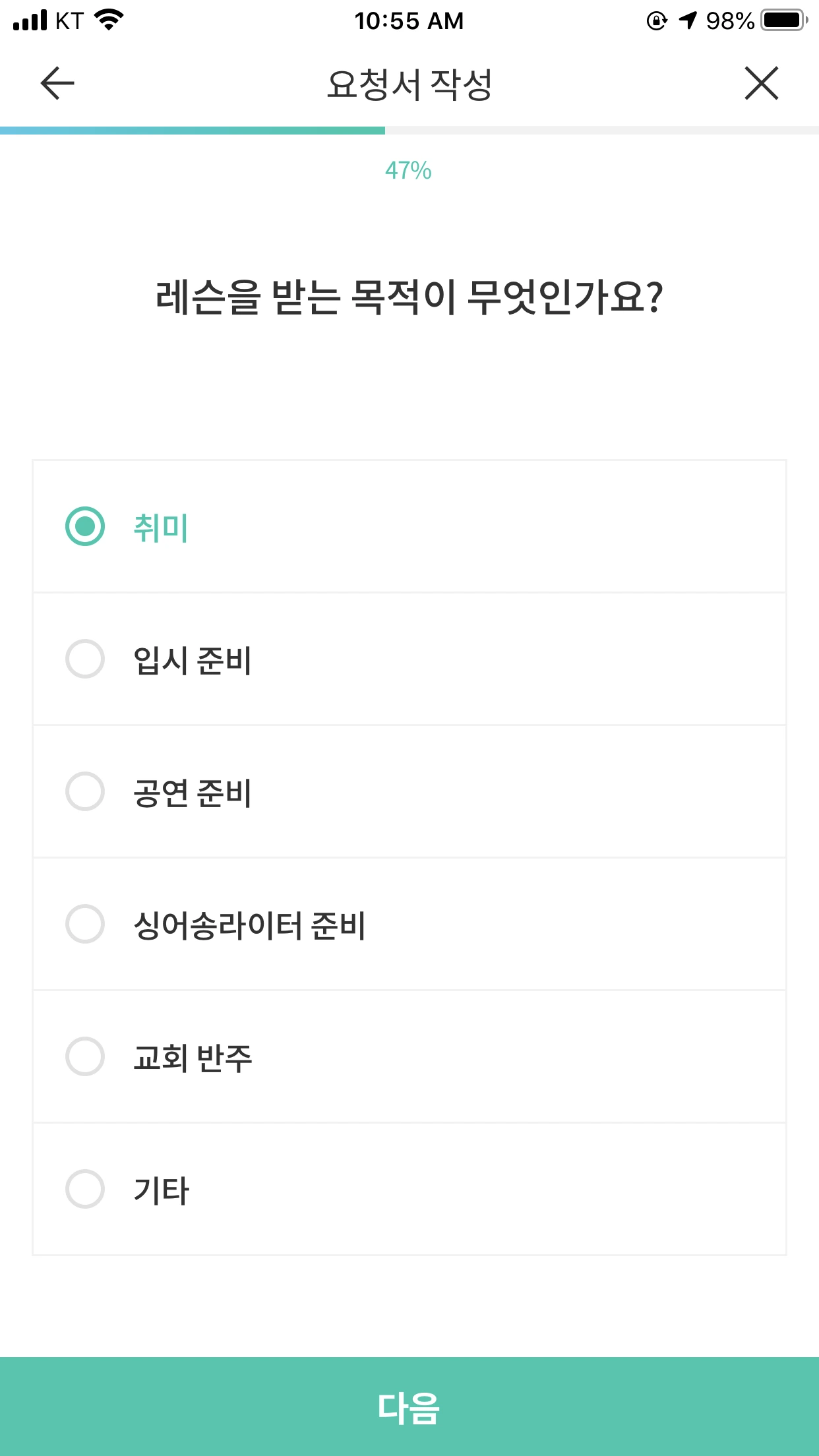Viewport: 819px width, 1456px height.
Task: Tap the location arrow status icon
Action: tap(688, 20)
